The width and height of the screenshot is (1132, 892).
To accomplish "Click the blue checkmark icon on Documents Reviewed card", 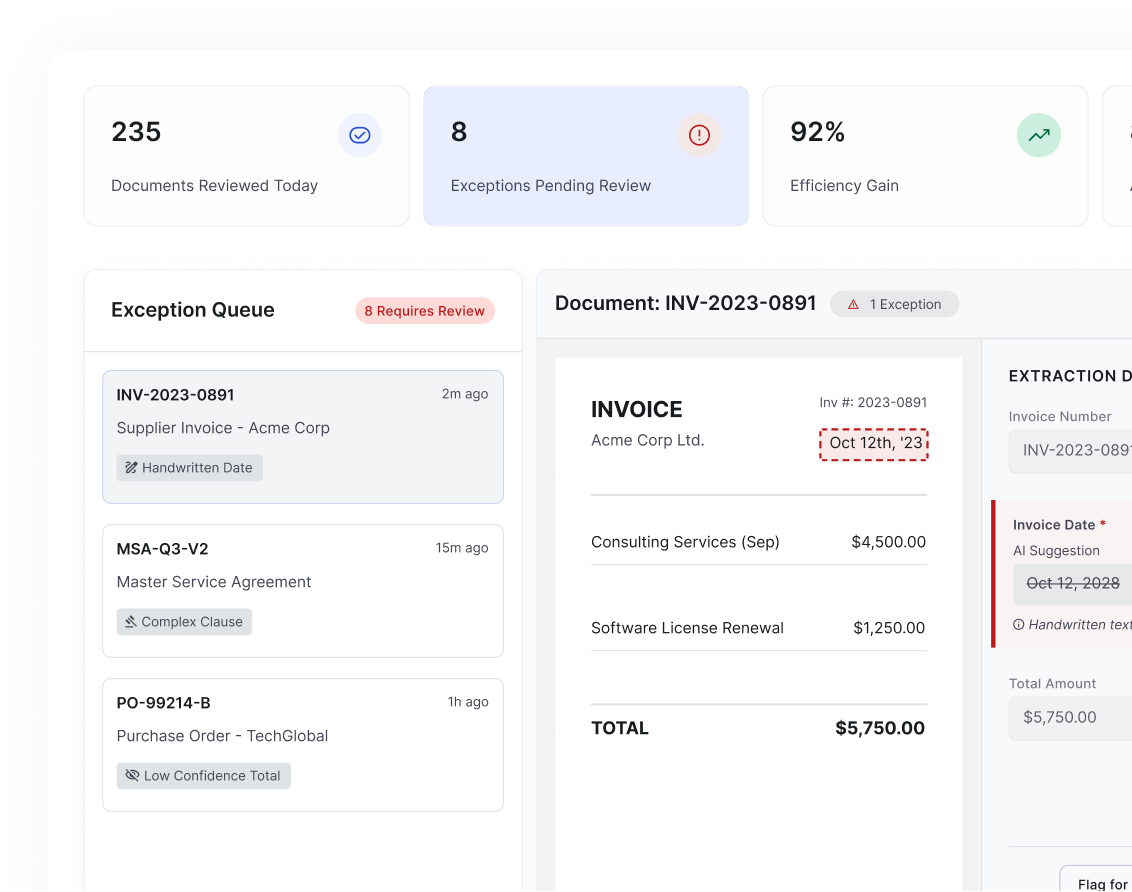I will tap(360, 135).
